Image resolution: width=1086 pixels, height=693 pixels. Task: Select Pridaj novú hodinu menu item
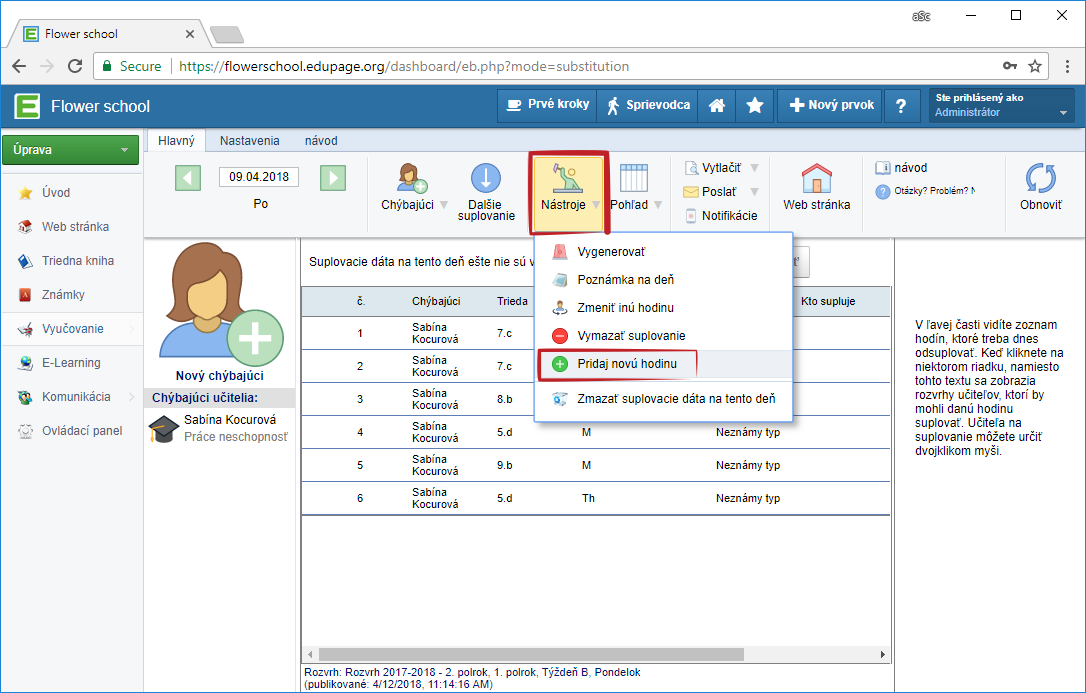pos(664,363)
